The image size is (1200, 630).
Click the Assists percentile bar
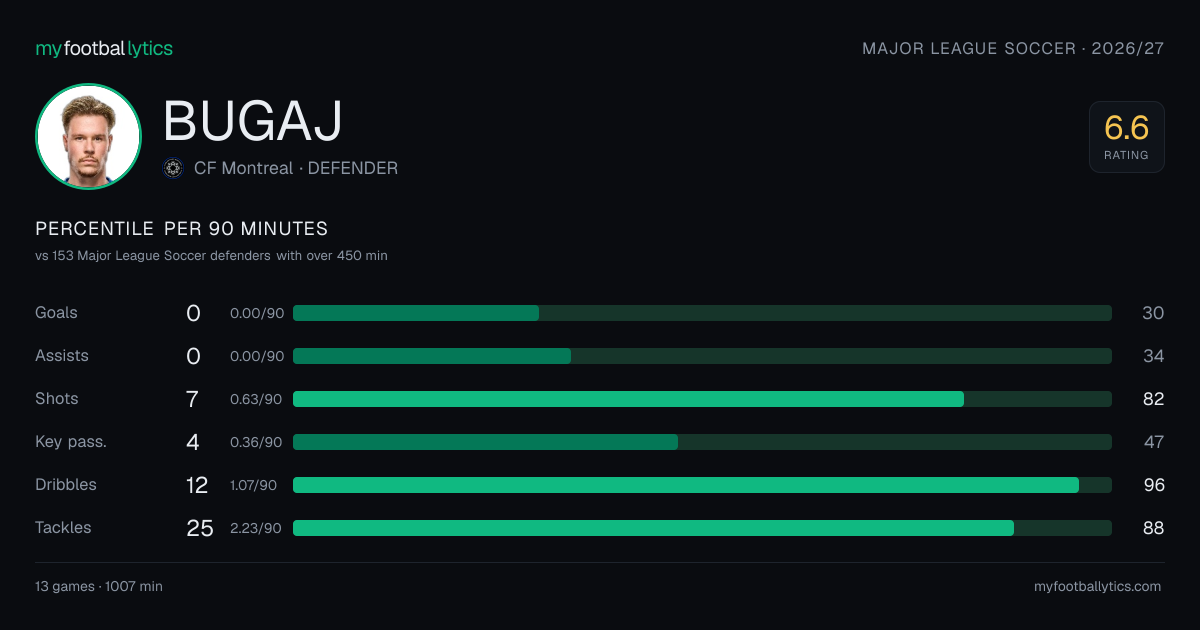tap(702, 356)
